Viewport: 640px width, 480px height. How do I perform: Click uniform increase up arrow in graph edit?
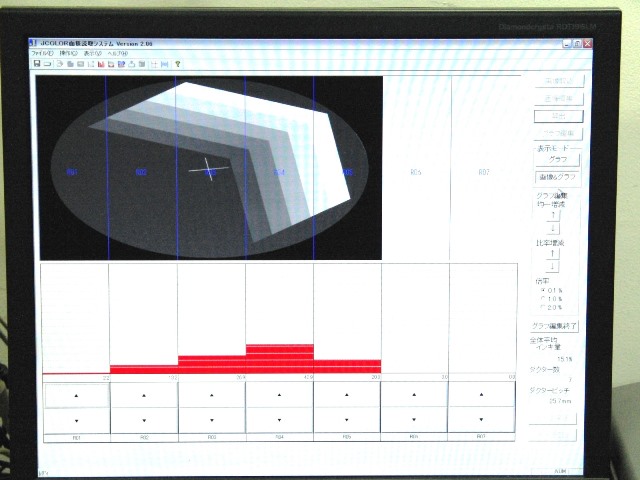click(x=553, y=214)
